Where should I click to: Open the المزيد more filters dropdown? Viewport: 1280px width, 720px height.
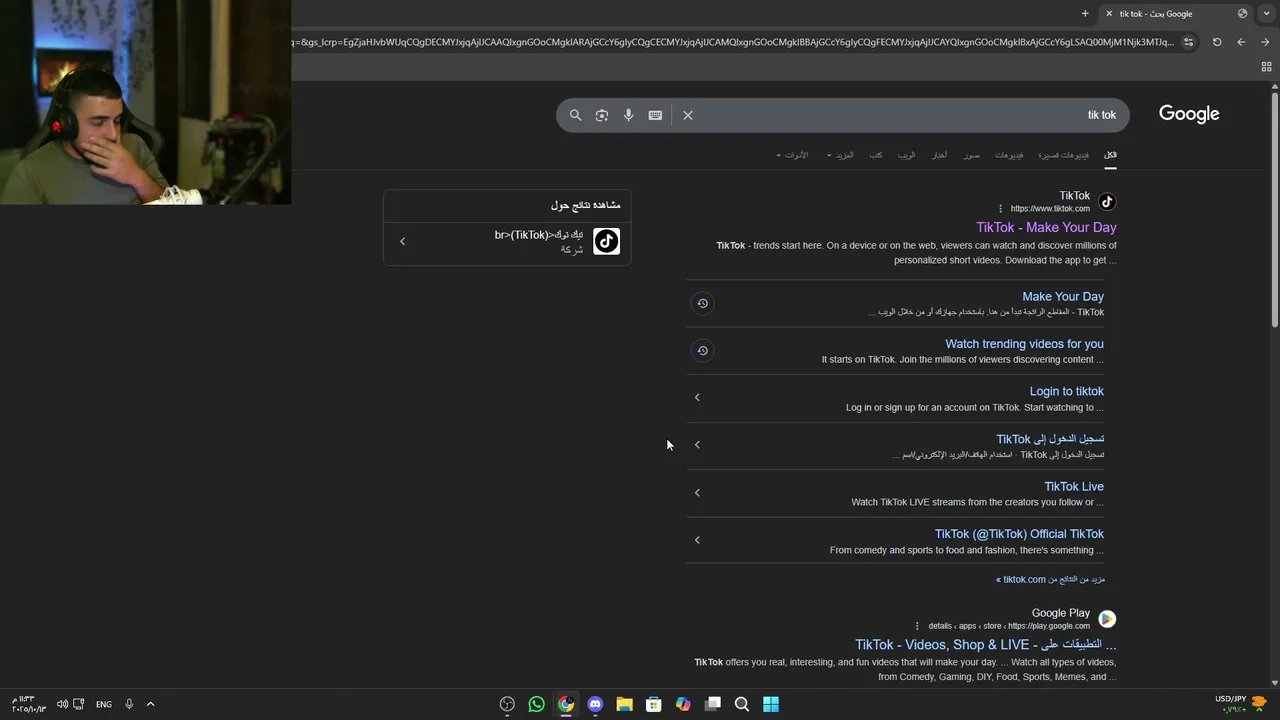coord(840,155)
